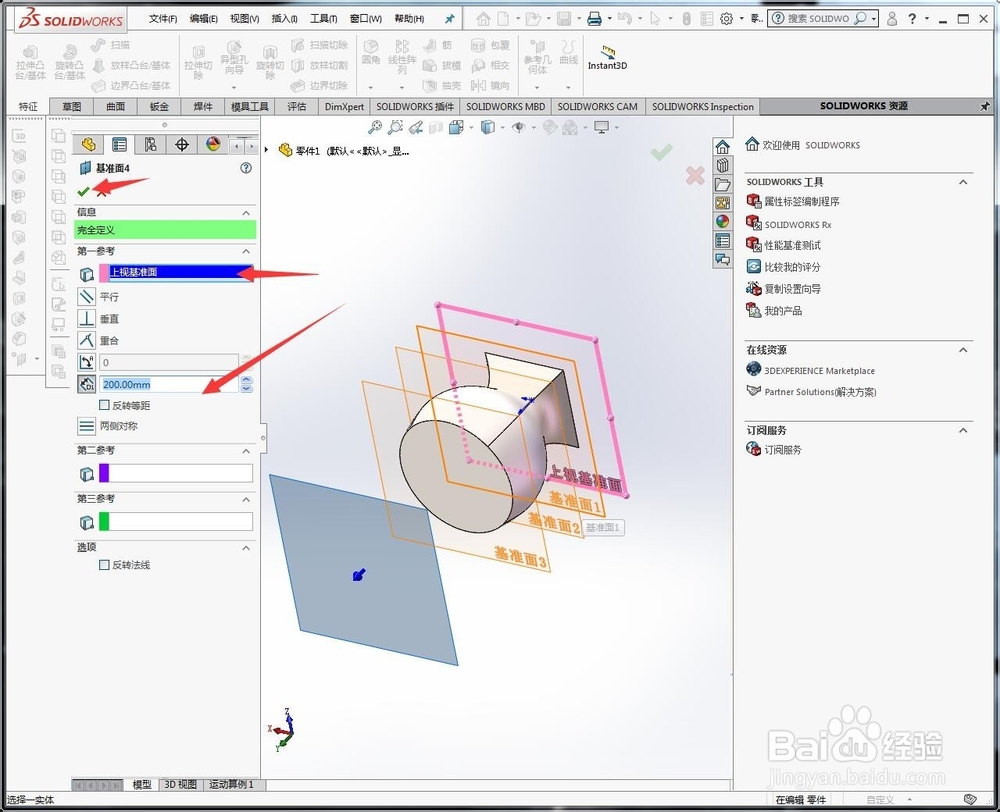Expand the part tree arrow beside 零件1

click(267, 150)
